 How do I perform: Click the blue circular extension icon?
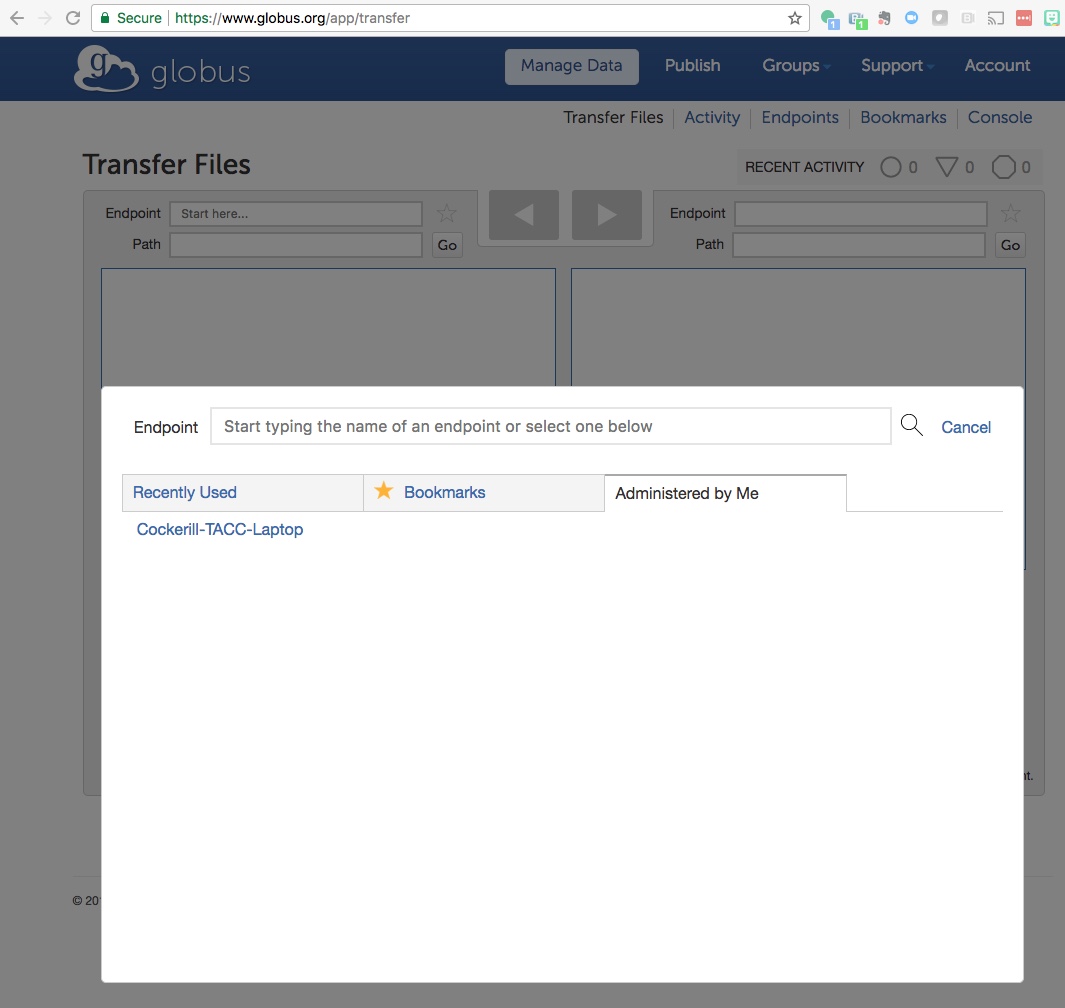click(x=911, y=18)
